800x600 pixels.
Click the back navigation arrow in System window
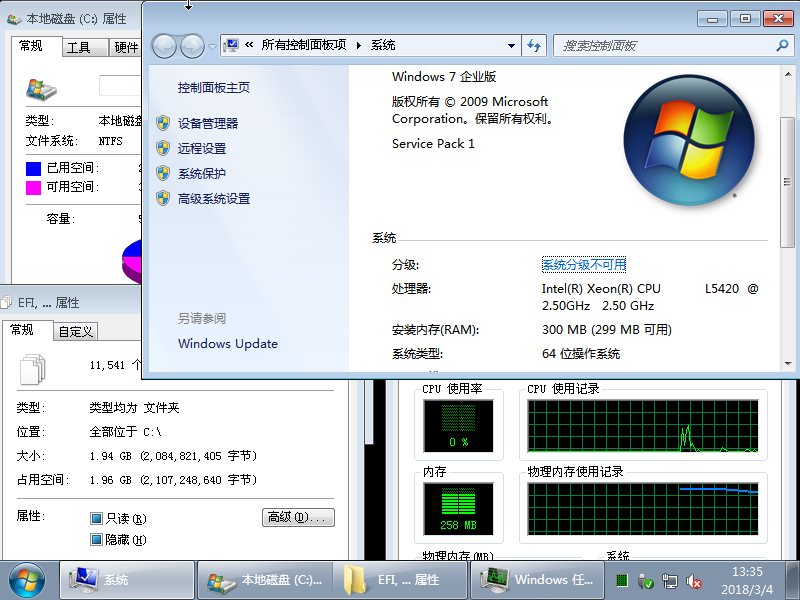coord(164,46)
